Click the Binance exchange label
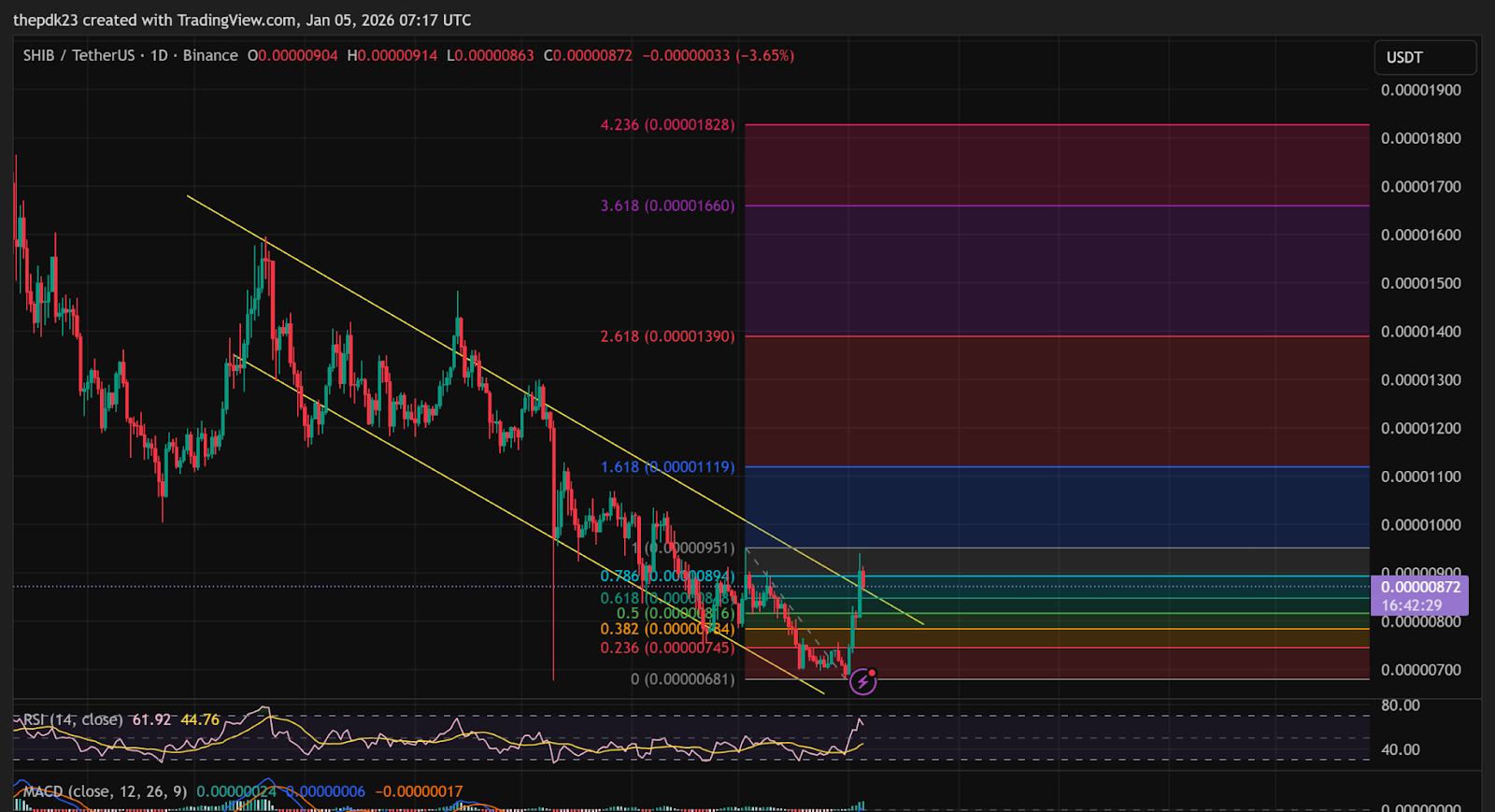1495x812 pixels. pos(210,55)
